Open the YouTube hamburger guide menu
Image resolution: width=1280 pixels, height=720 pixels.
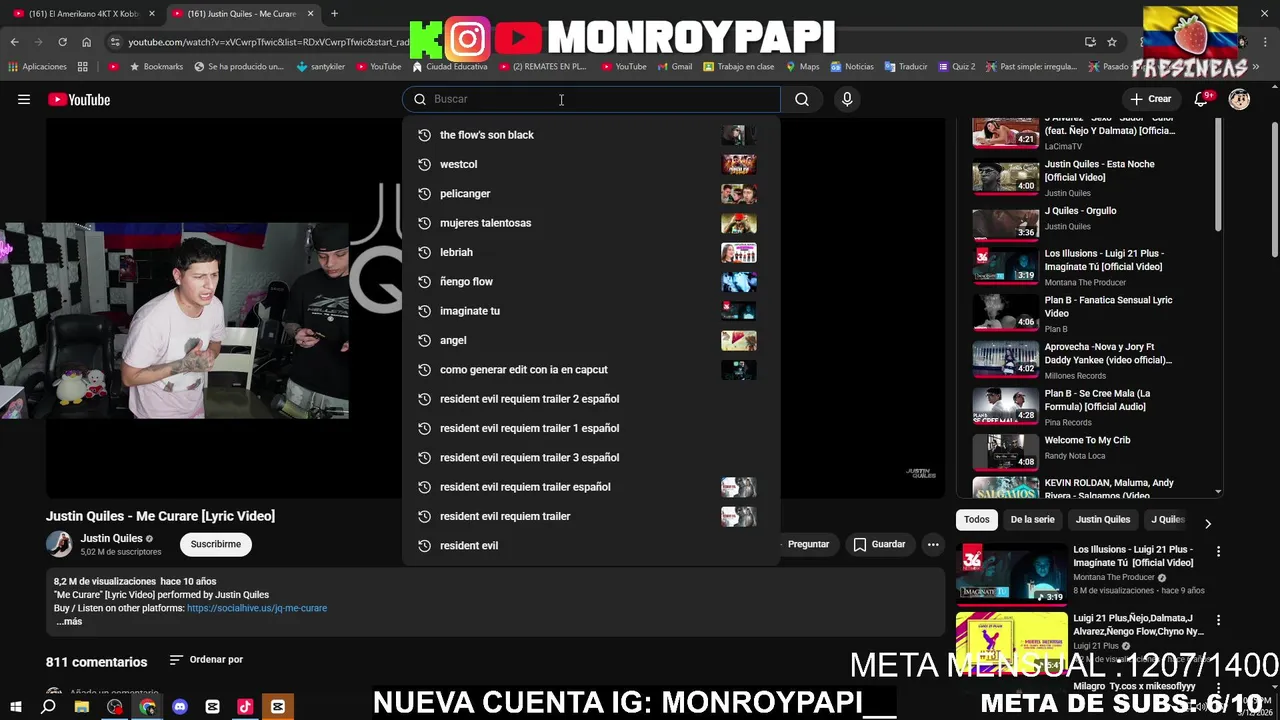[24, 99]
